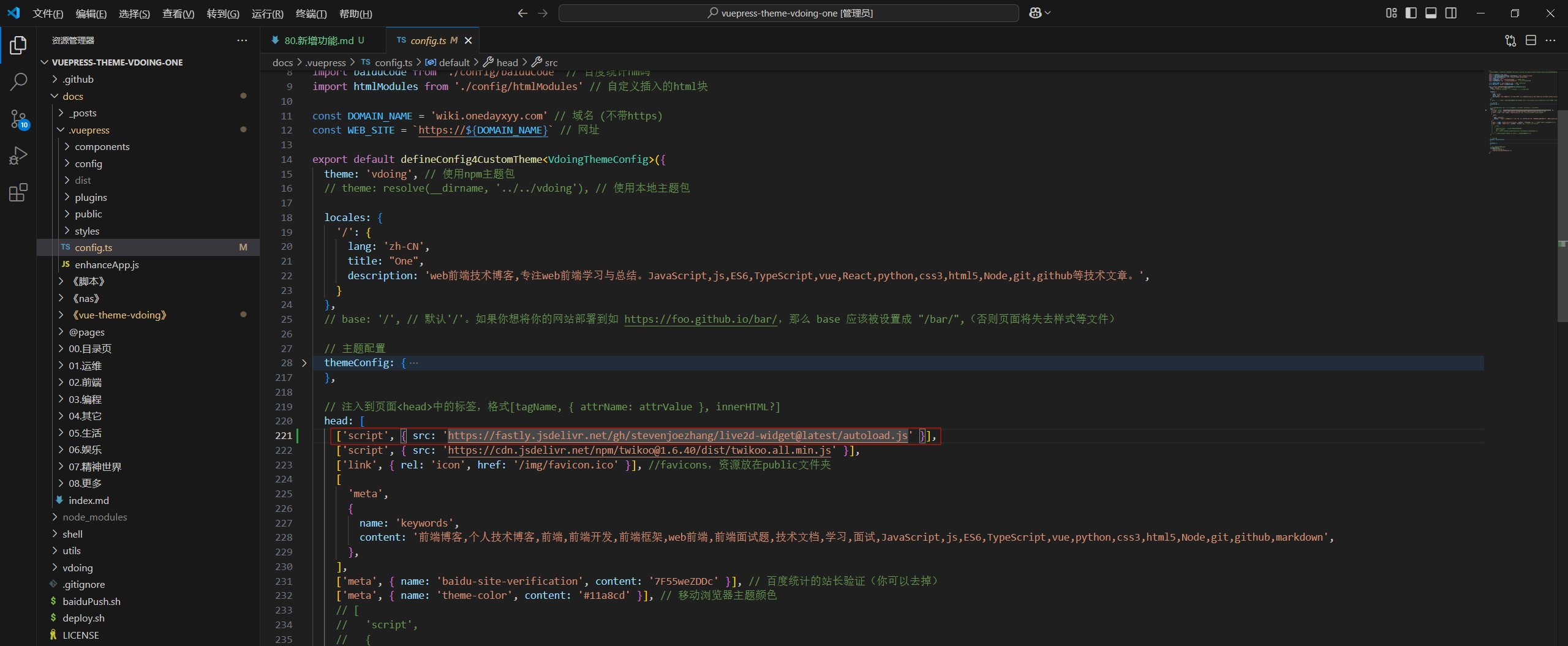
Task: Open the 帮助(H) menu
Action: click(x=355, y=13)
